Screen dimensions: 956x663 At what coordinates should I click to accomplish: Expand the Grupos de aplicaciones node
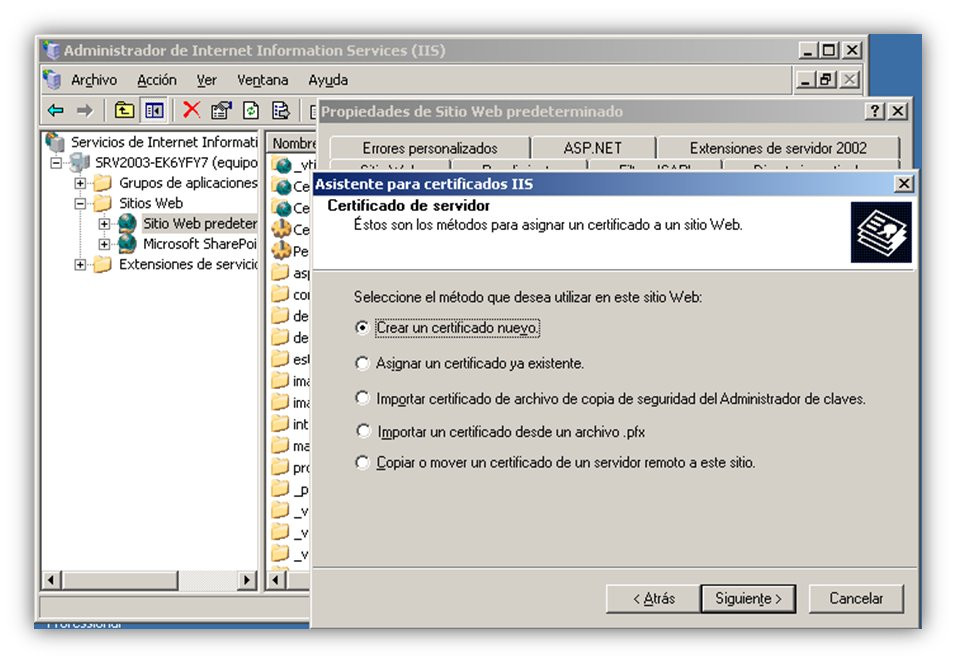(x=80, y=183)
